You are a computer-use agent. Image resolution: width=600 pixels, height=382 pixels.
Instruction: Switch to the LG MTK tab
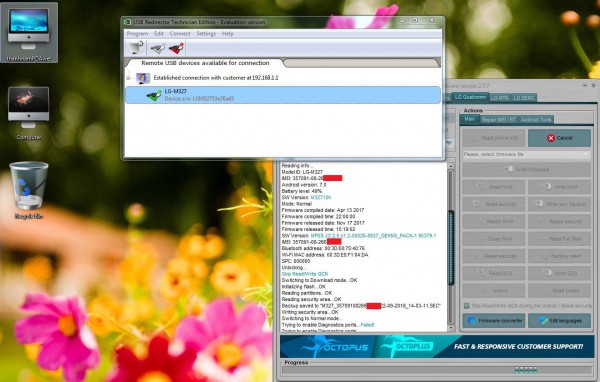point(500,98)
